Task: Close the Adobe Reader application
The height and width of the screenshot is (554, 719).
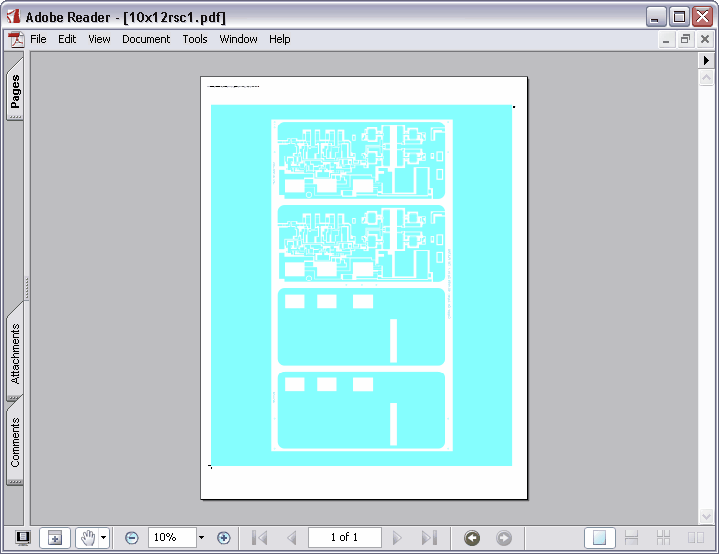Action: point(702,17)
